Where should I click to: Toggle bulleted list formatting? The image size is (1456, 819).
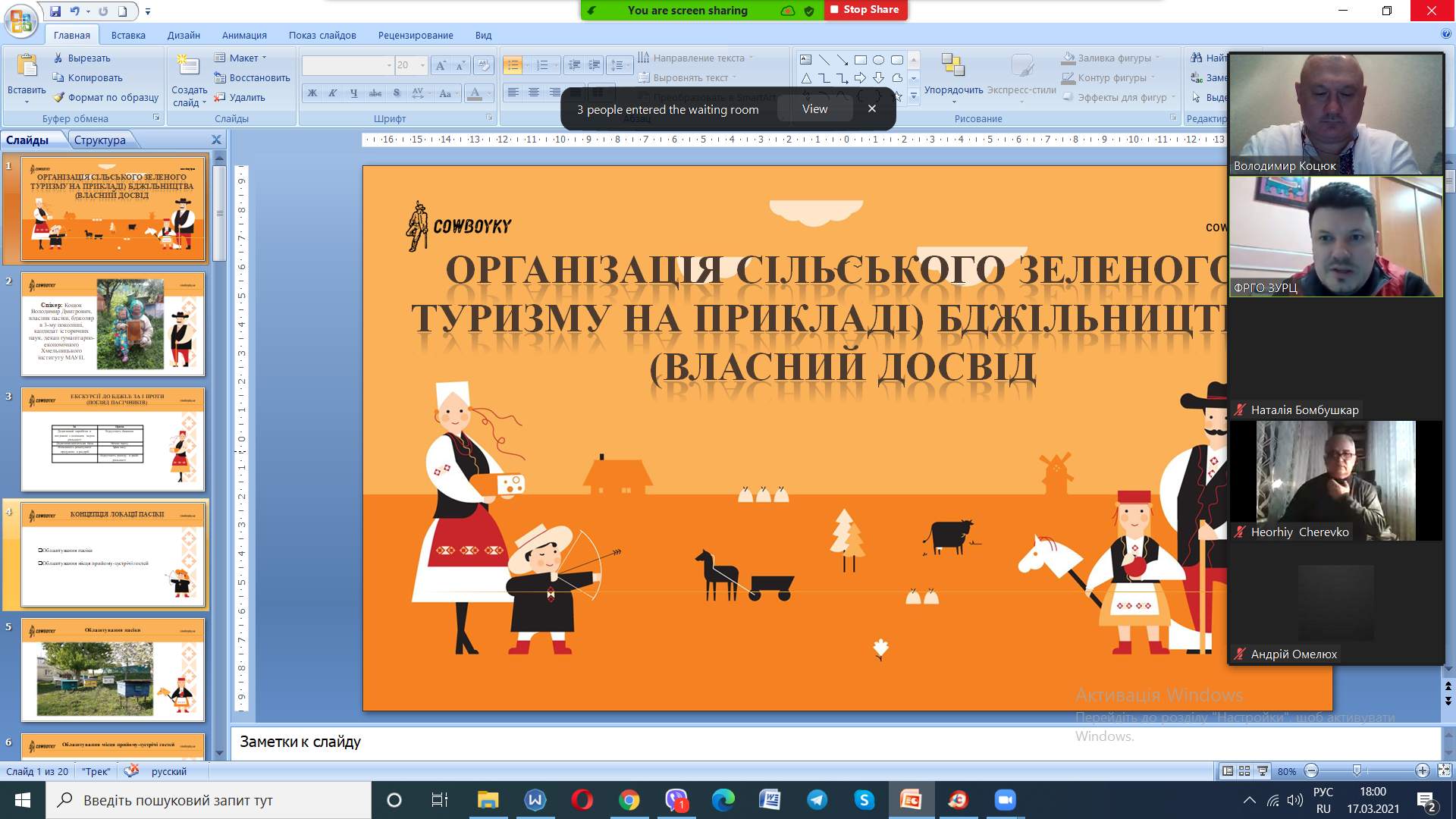pyautogui.click(x=513, y=66)
